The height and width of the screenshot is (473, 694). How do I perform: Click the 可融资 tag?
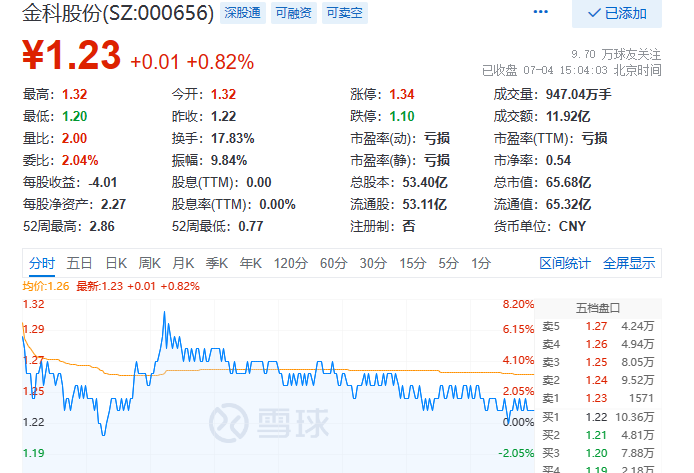tap(293, 13)
